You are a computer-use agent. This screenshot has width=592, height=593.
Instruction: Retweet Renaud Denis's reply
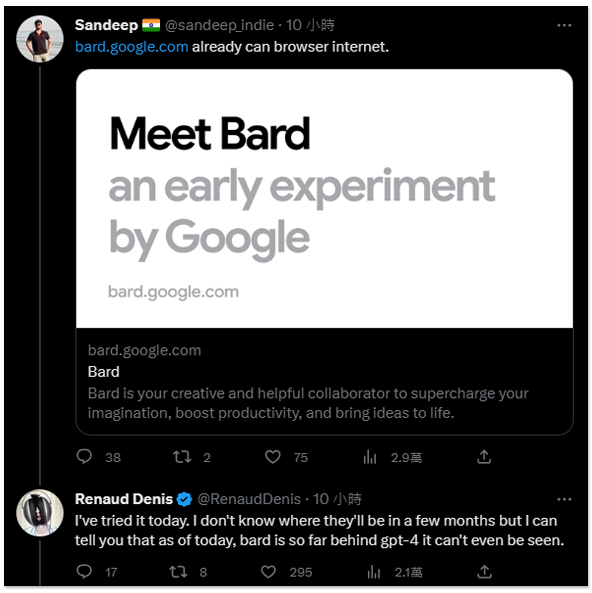click(178, 571)
